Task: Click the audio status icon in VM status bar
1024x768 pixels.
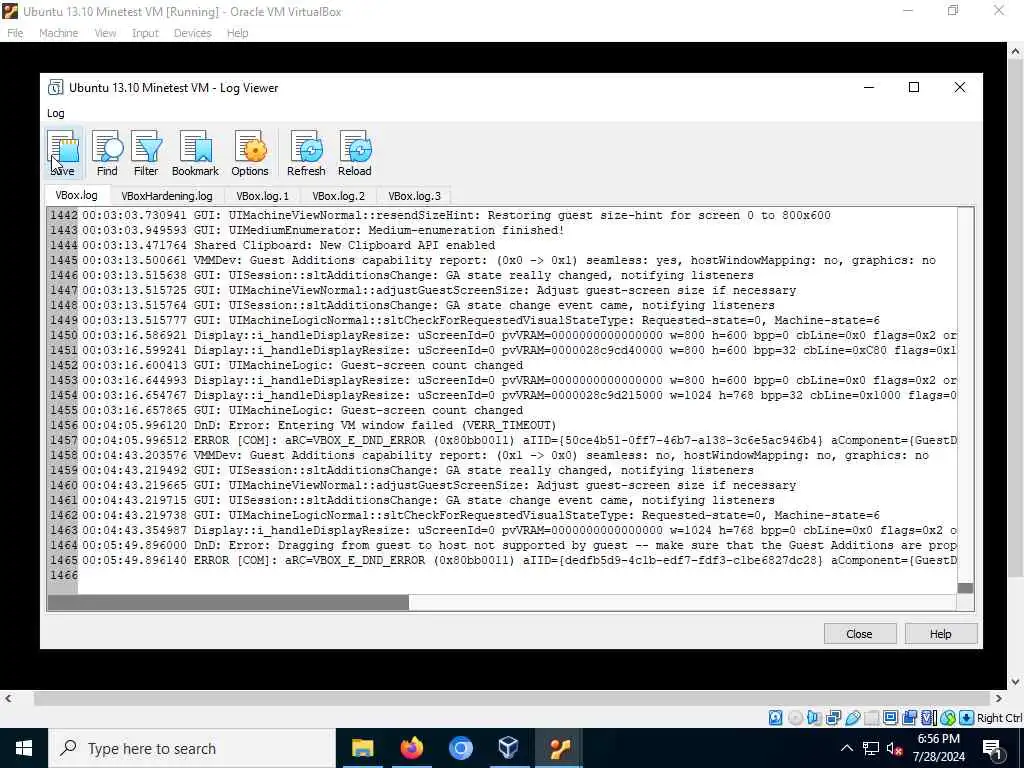Action: coord(814,718)
